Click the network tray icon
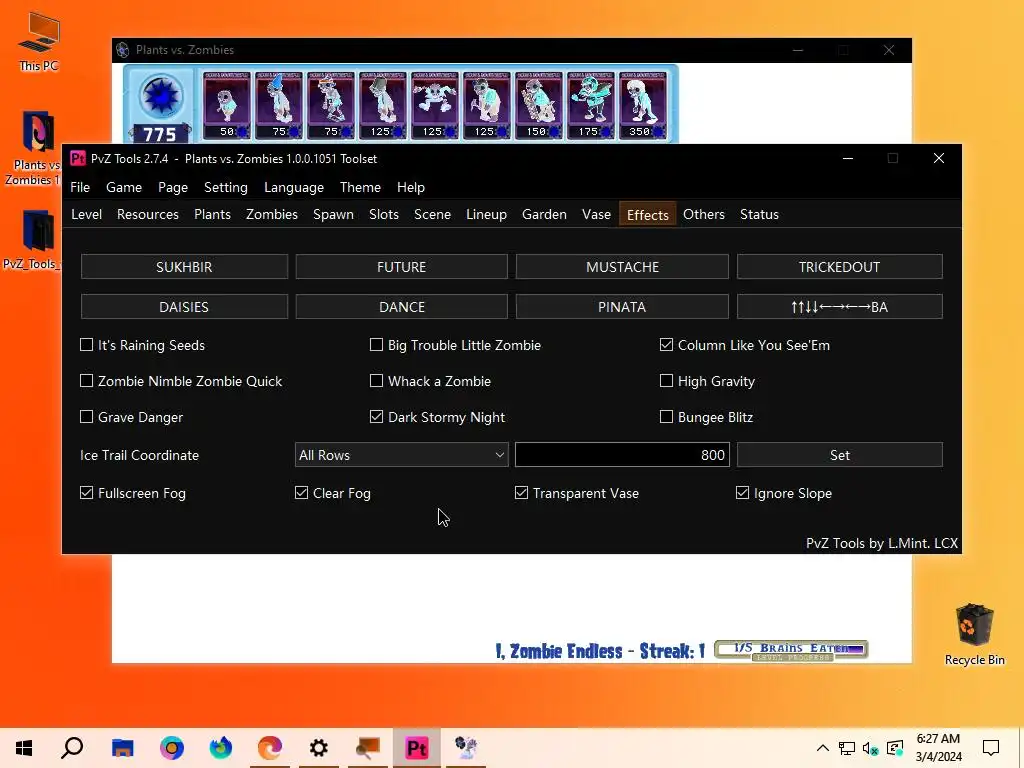The width and height of the screenshot is (1024, 768). tap(847, 748)
